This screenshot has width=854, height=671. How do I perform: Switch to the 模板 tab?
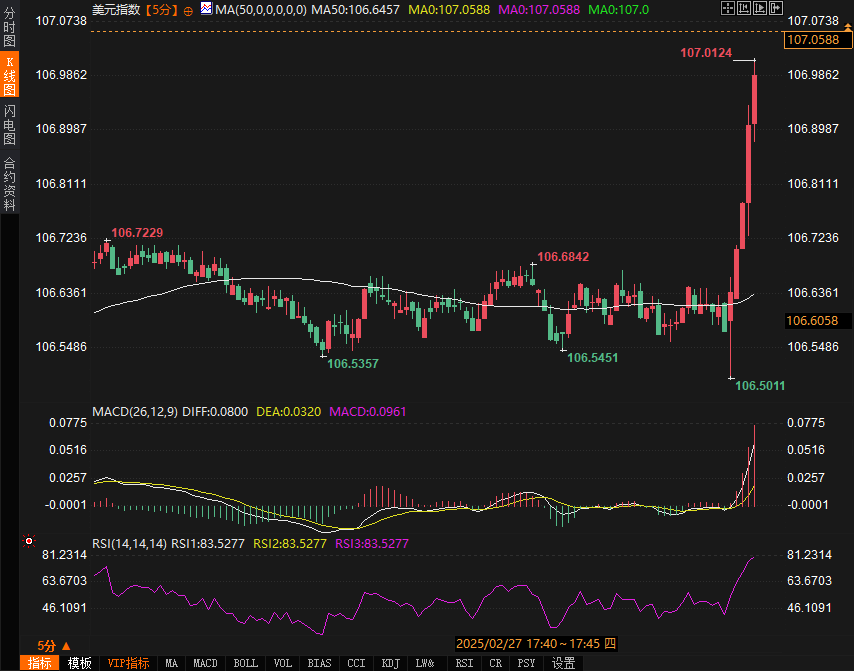pyautogui.click(x=80, y=663)
